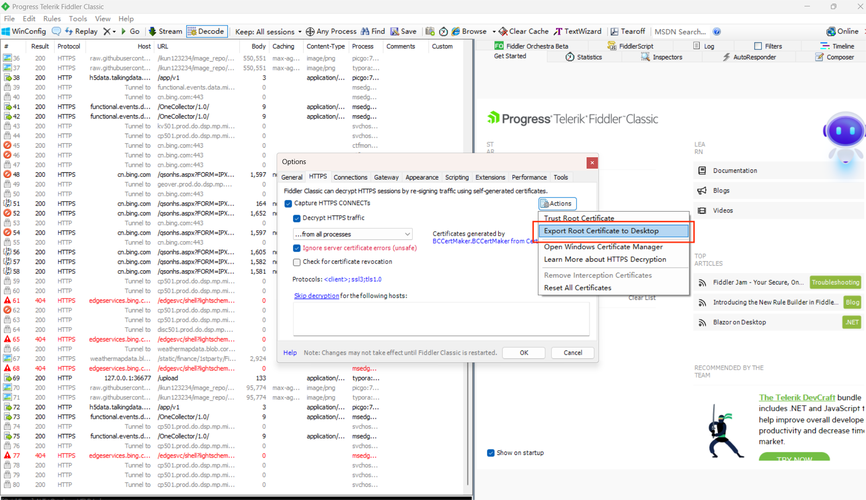Select Export Root Certificate to Desktop
Viewport: 866px width, 500px height.
coord(614,231)
